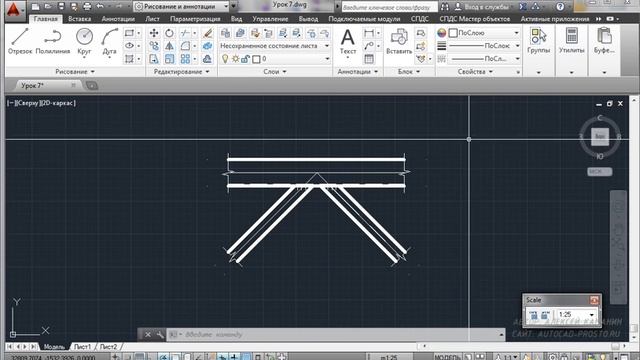This screenshot has height=360, width=640.
Task: Click the linear Dimension tool icon
Action: [369, 33]
